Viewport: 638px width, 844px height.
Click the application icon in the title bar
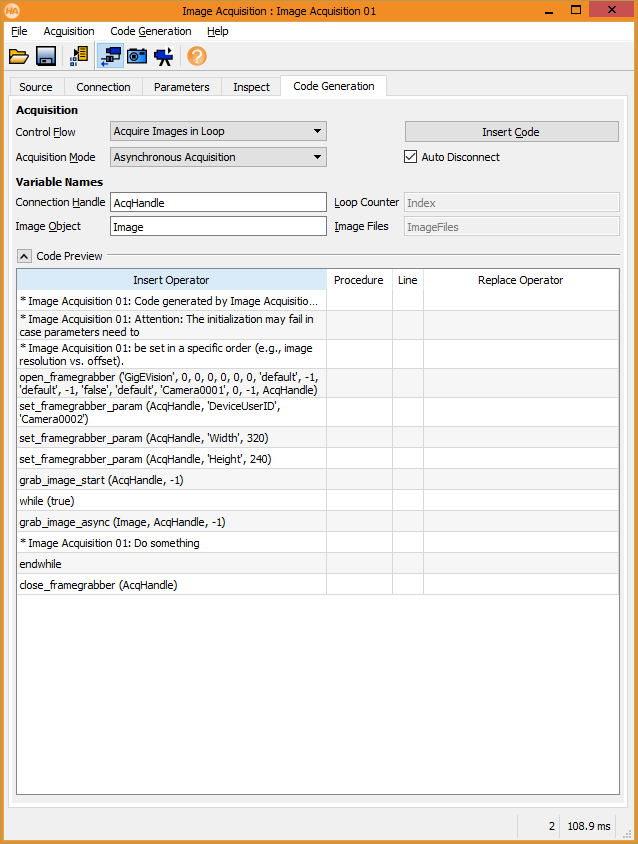tap(13, 9)
